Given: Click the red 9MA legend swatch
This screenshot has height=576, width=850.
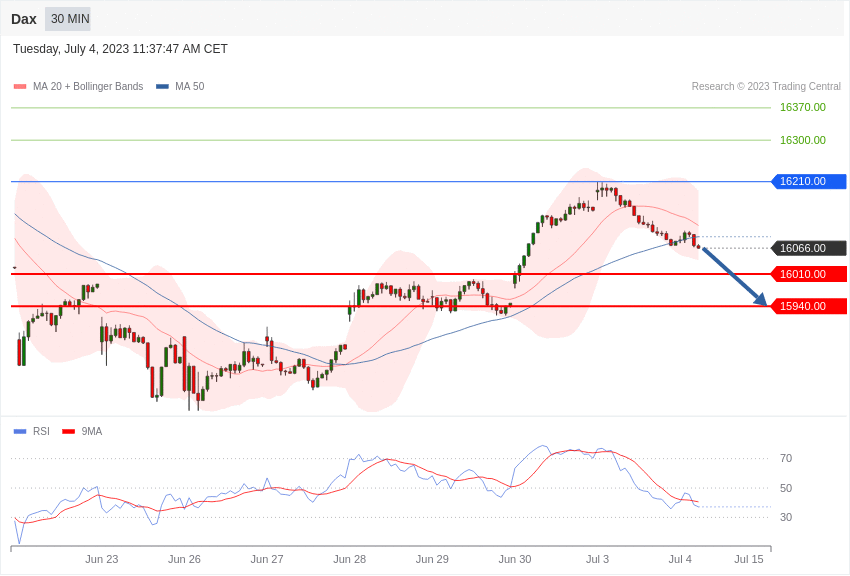Looking at the screenshot, I should (68, 432).
